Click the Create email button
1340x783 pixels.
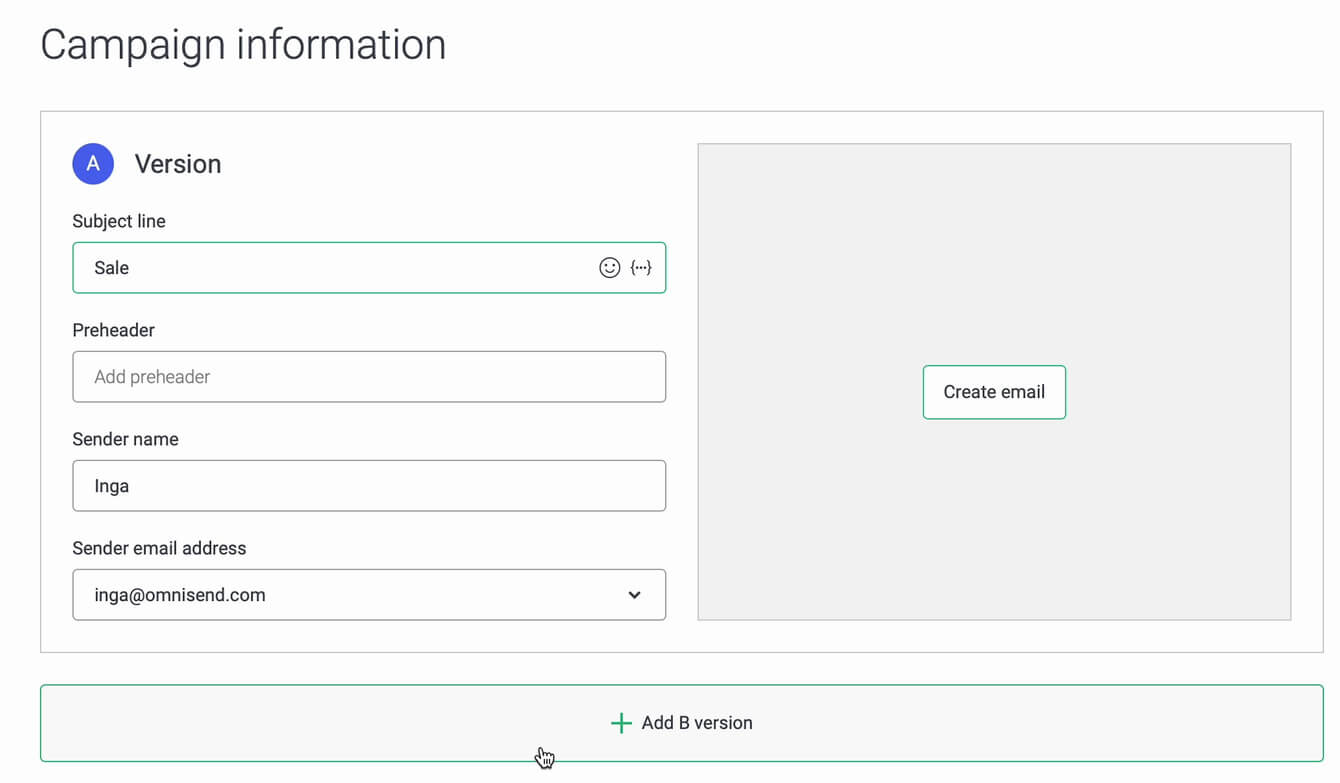tap(994, 392)
